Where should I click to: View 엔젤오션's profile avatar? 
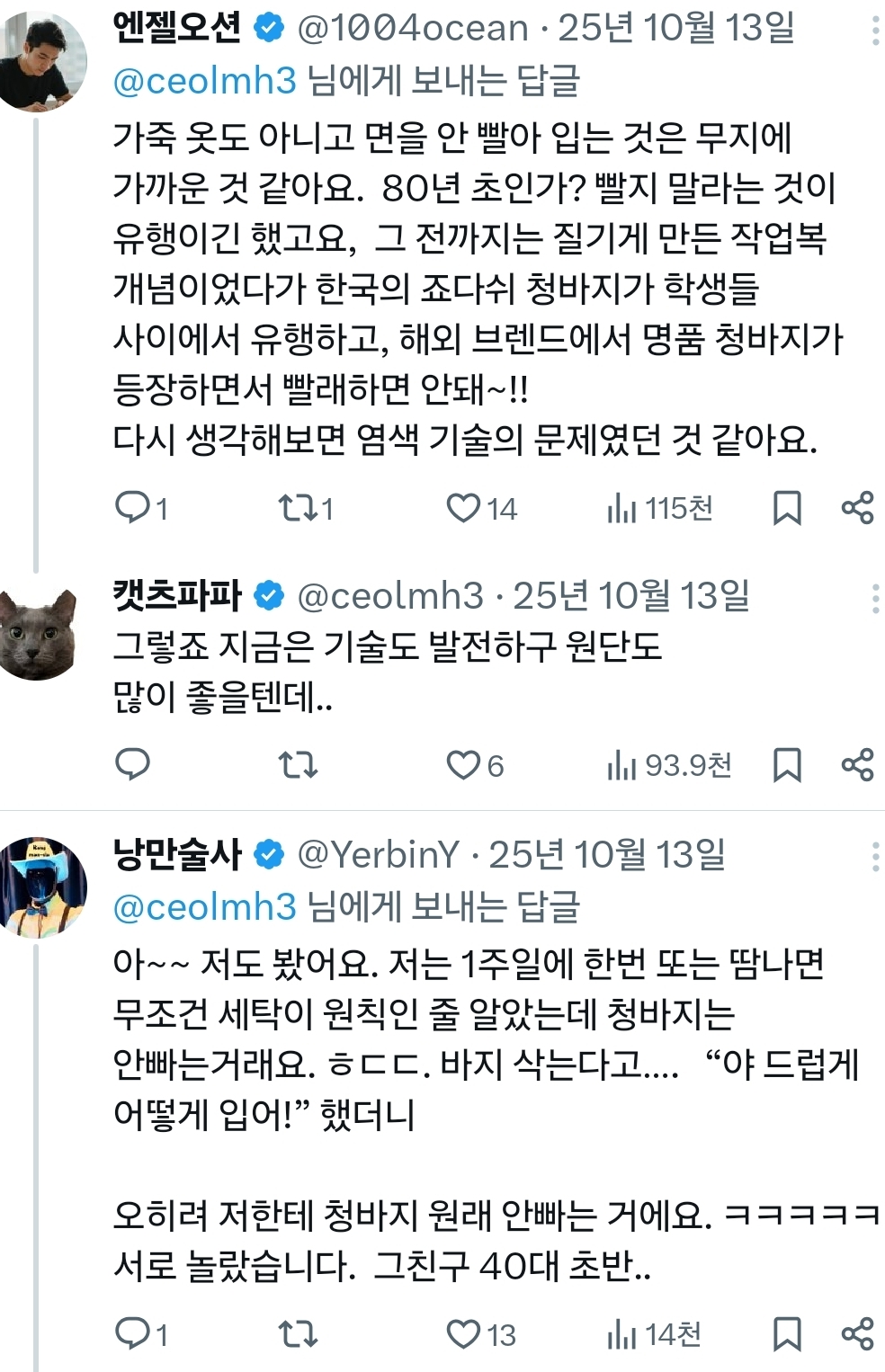tap(41, 63)
